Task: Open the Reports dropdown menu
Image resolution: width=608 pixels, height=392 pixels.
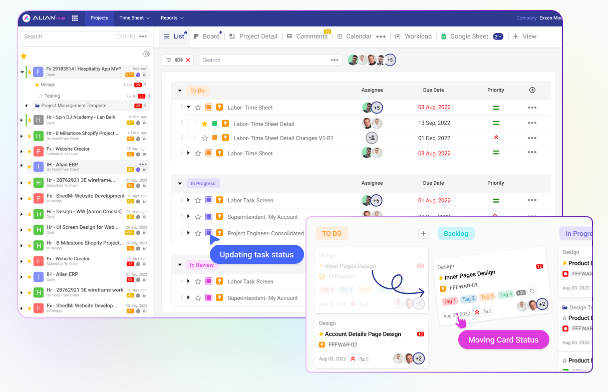Action: (x=171, y=18)
